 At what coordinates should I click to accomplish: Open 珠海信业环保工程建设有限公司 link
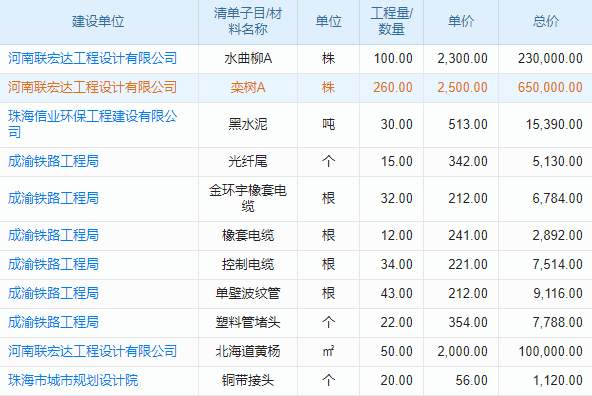92,124
